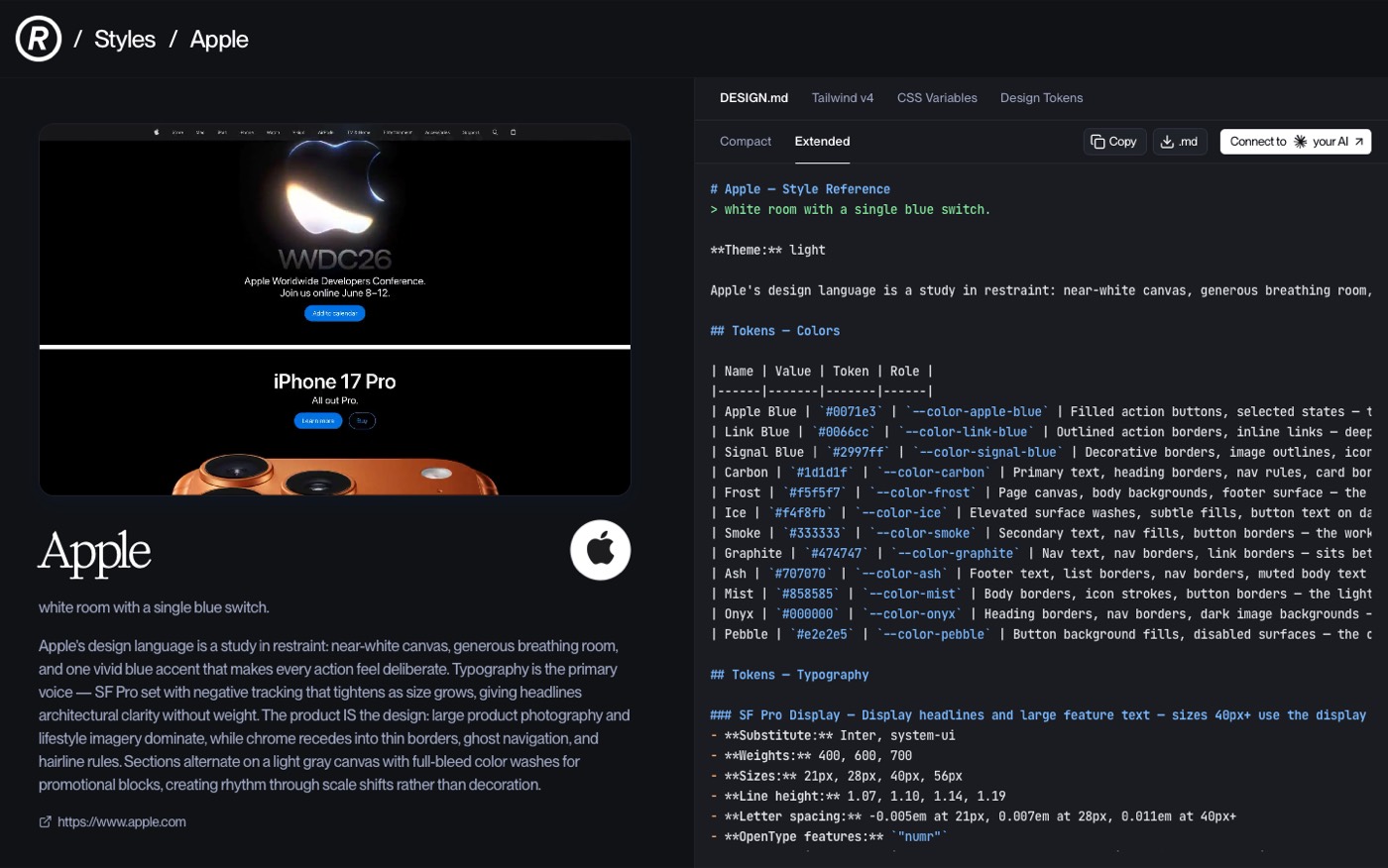Click the "**Letter spacing:**" values line
The height and width of the screenshot is (868, 1388).
point(973,816)
